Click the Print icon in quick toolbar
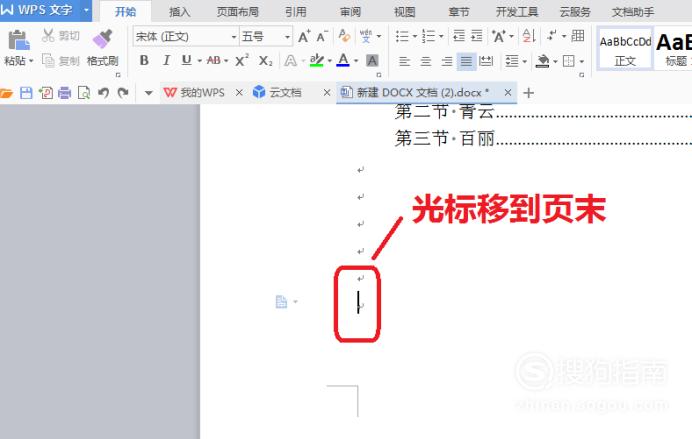This screenshot has width=692, height=439. 64,93
